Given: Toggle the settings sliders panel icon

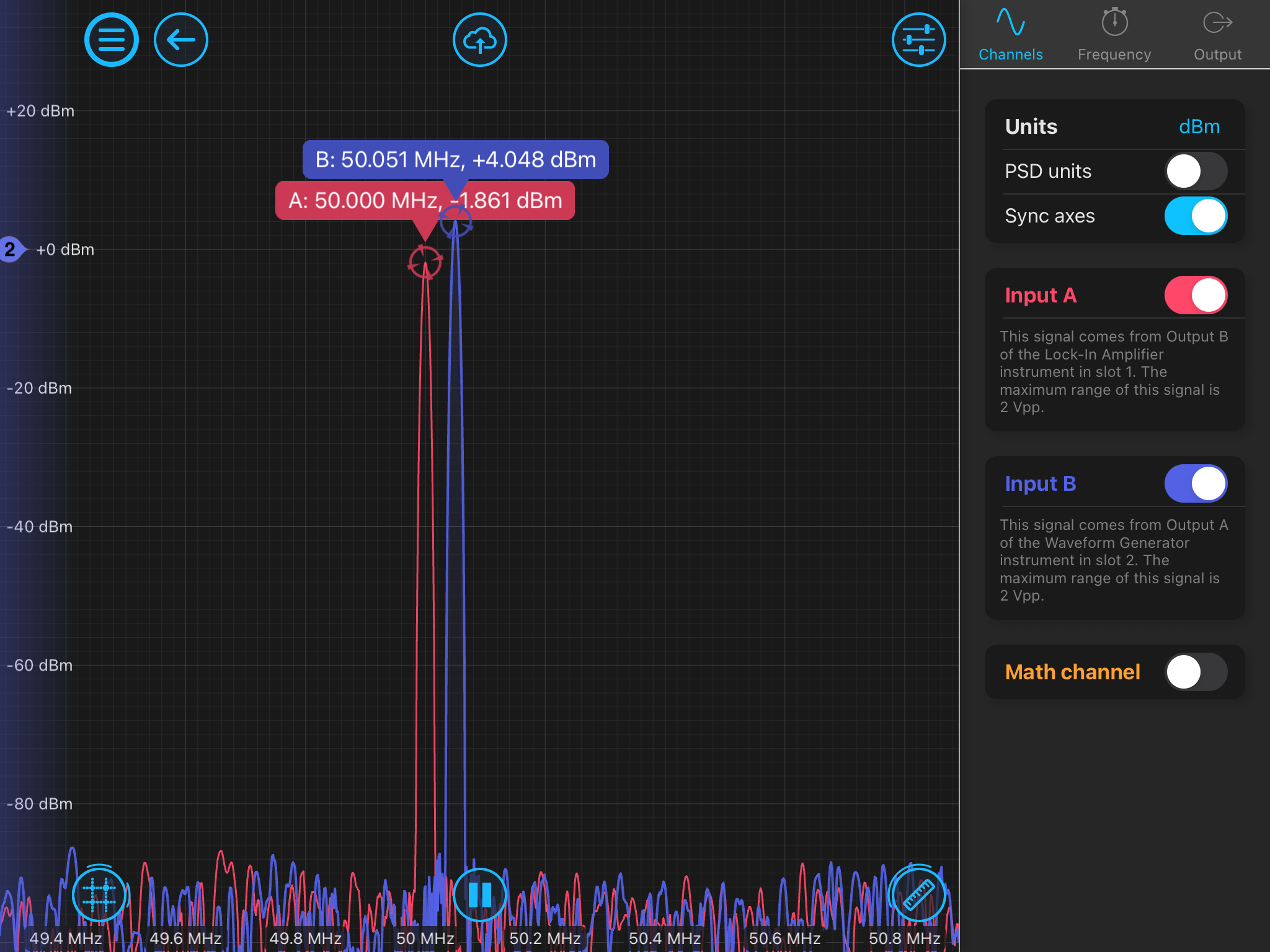Looking at the screenshot, I should pos(918,40).
